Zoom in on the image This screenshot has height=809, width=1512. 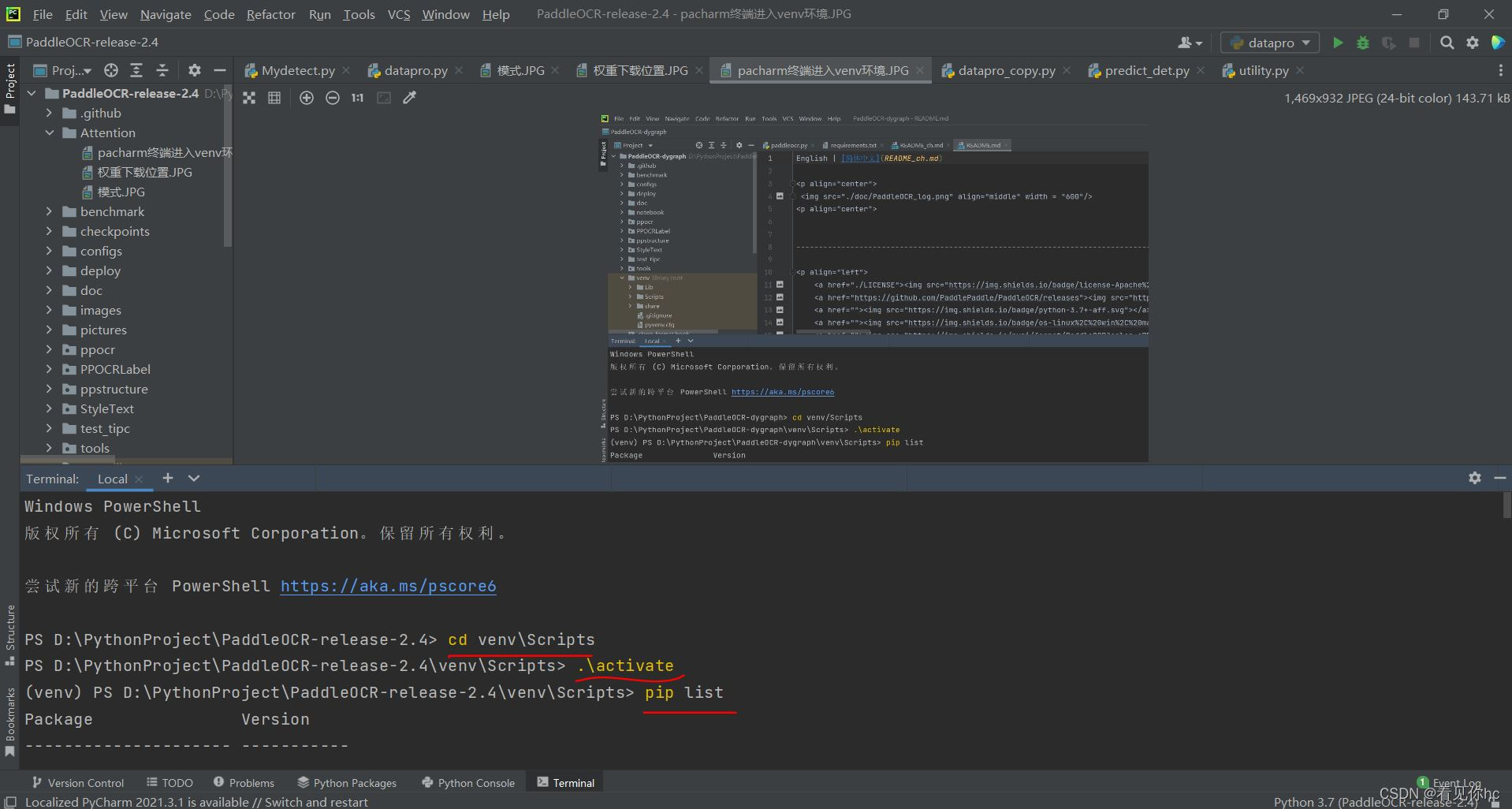click(x=307, y=98)
